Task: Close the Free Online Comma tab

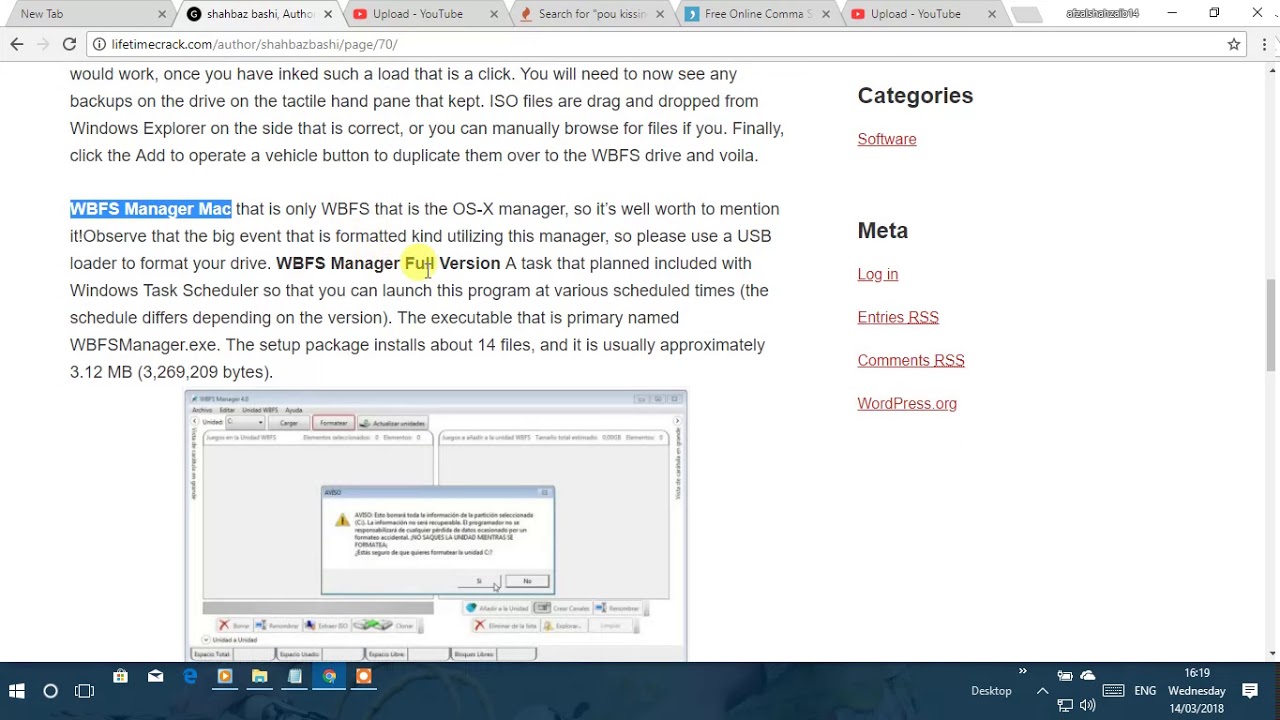Action: pos(826,14)
